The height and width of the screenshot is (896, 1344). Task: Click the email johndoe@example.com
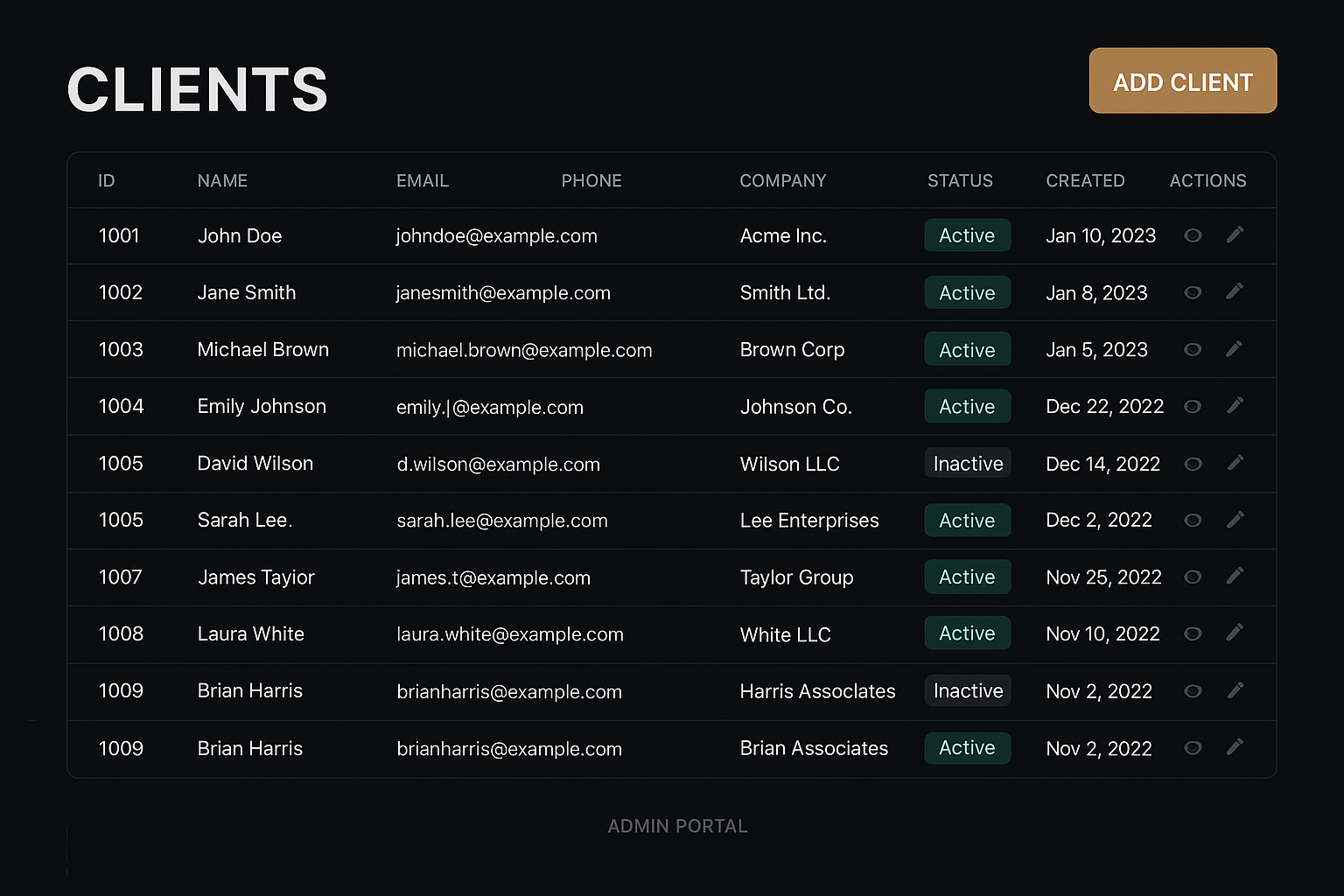click(x=497, y=235)
